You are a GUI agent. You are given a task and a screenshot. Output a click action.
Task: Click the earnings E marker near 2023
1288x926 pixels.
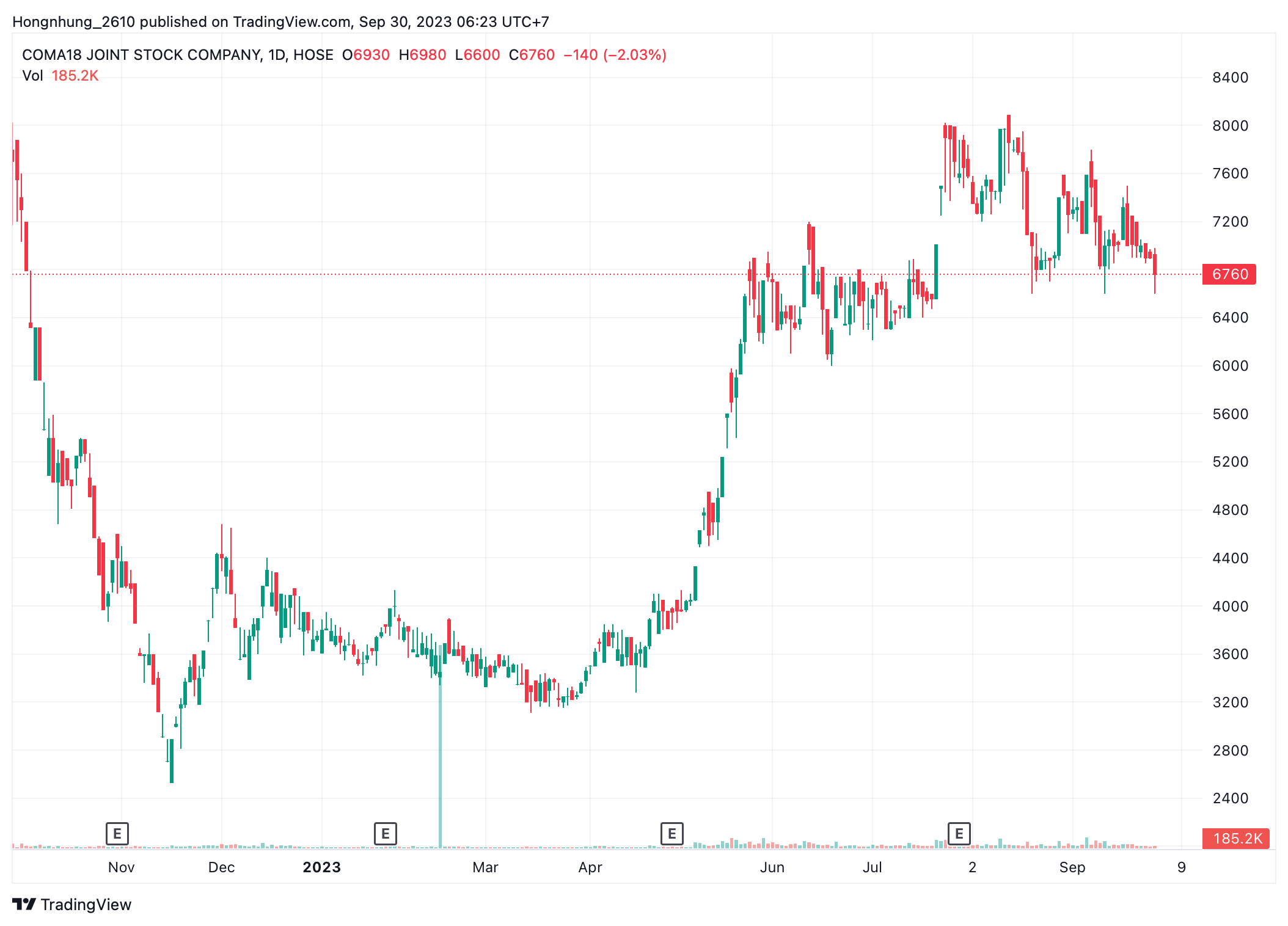tap(386, 833)
